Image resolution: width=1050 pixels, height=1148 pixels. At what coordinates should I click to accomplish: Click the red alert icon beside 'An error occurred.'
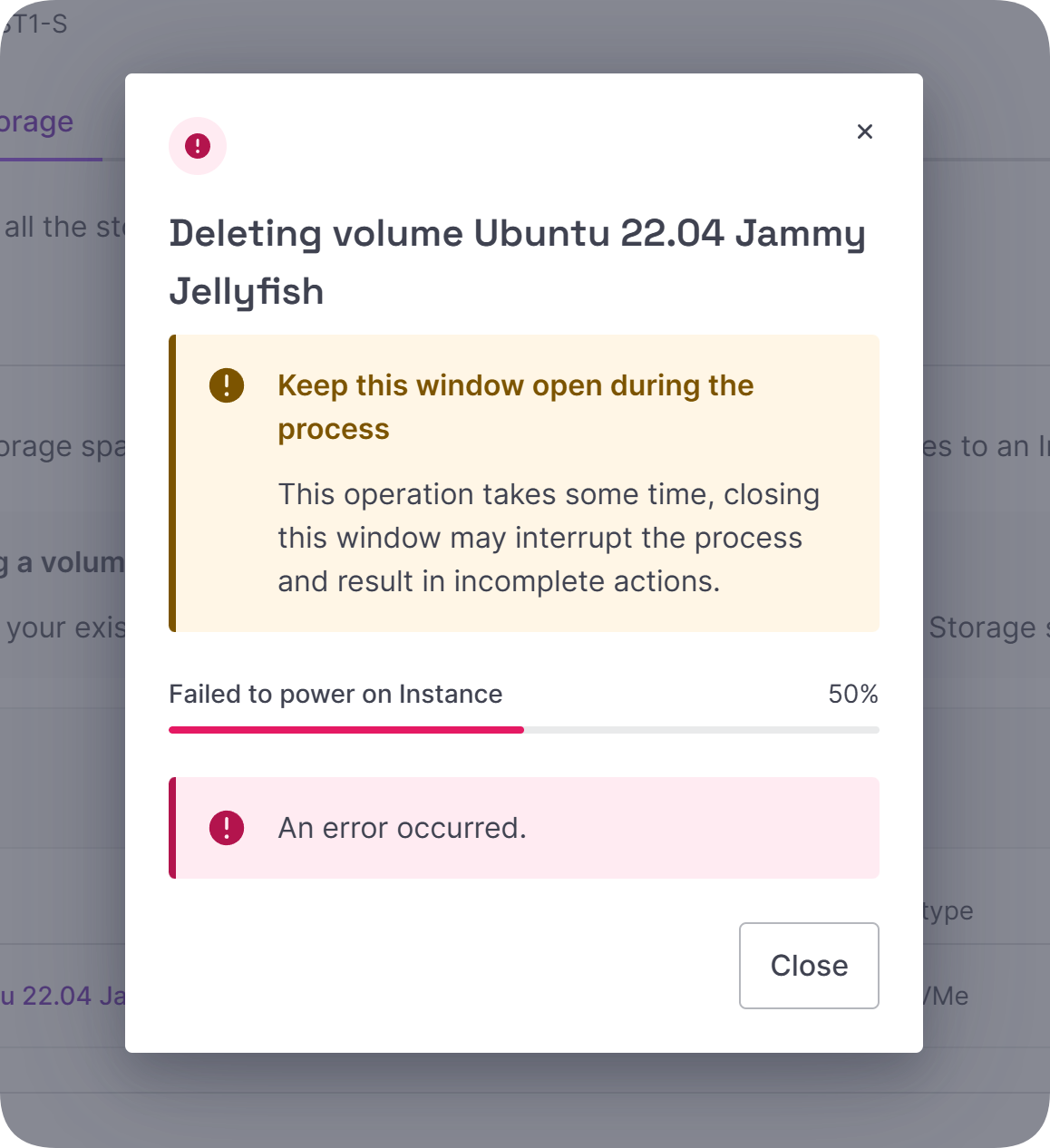[x=227, y=828]
